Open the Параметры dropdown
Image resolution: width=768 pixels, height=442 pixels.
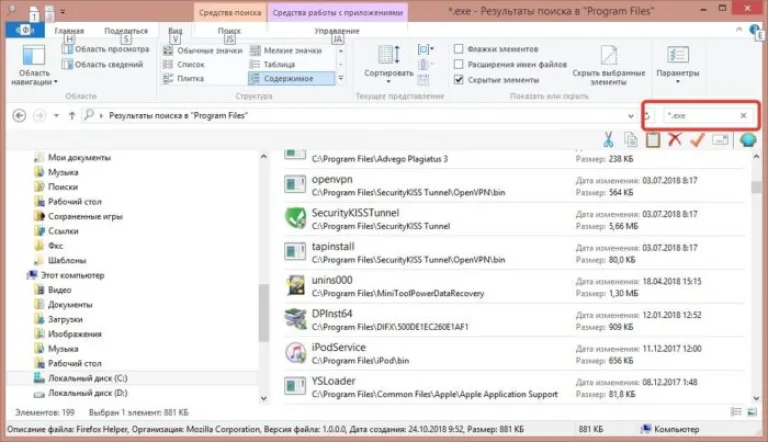point(677,64)
